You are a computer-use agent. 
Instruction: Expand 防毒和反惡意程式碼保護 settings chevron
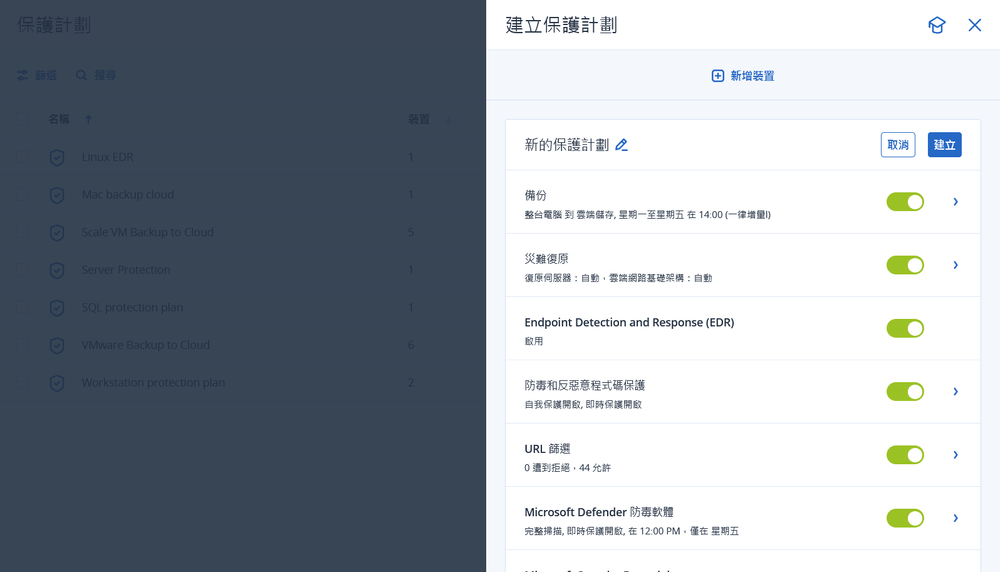pyautogui.click(x=955, y=391)
